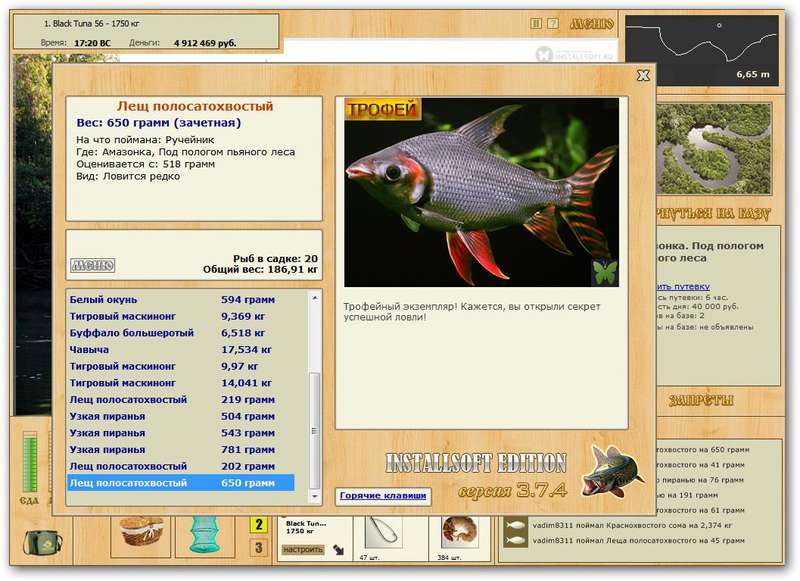Click the depth profile chart 6,65 m
This screenshot has height=581, width=800.
click(x=702, y=49)
